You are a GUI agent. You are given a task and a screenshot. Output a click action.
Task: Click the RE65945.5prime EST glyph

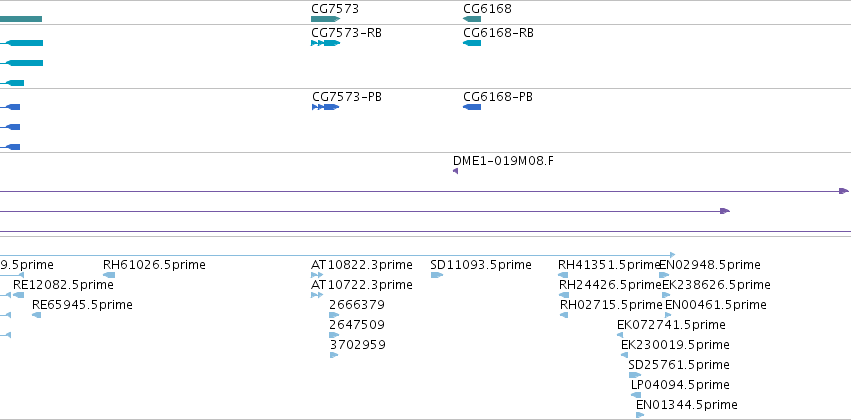click(x=36, y=315)
